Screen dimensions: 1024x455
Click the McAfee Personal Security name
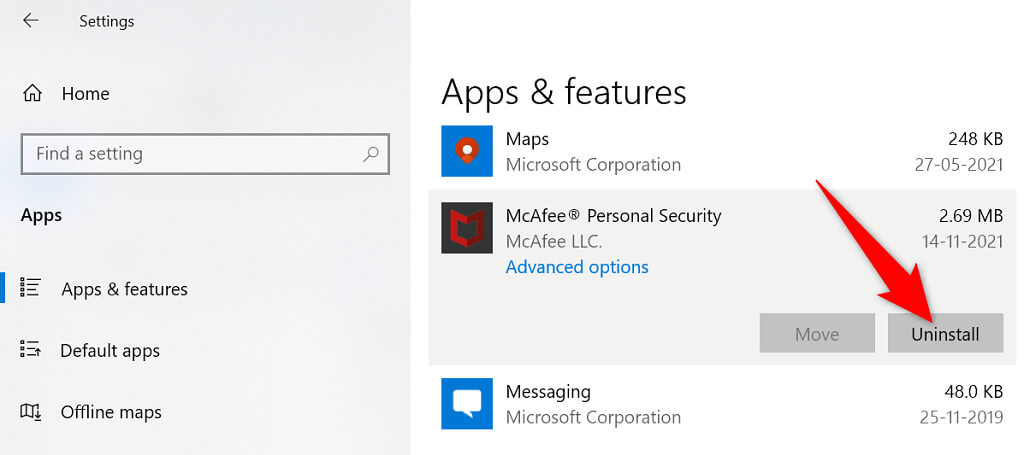click(613, 216)
